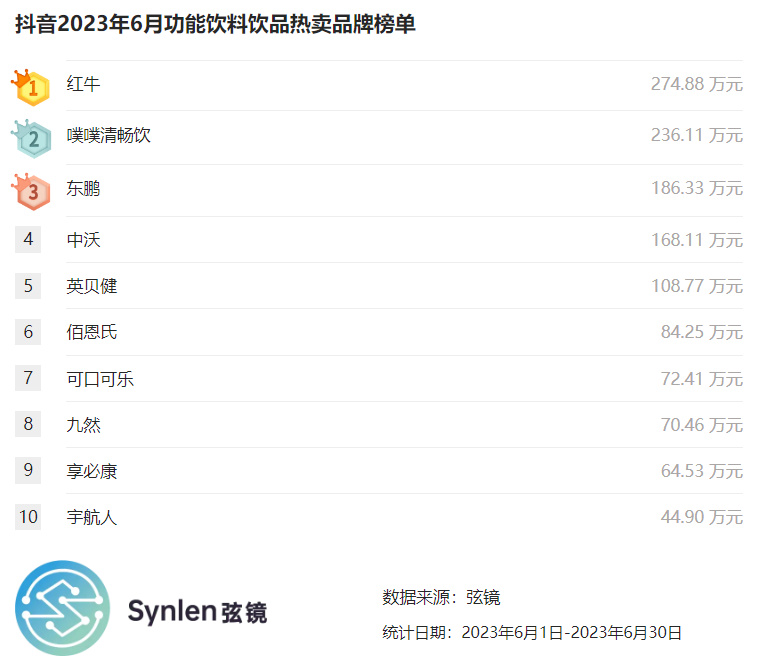Click the rank 9 number badge
The width and height of the screenshot is (758, 670).
[28, 470]
